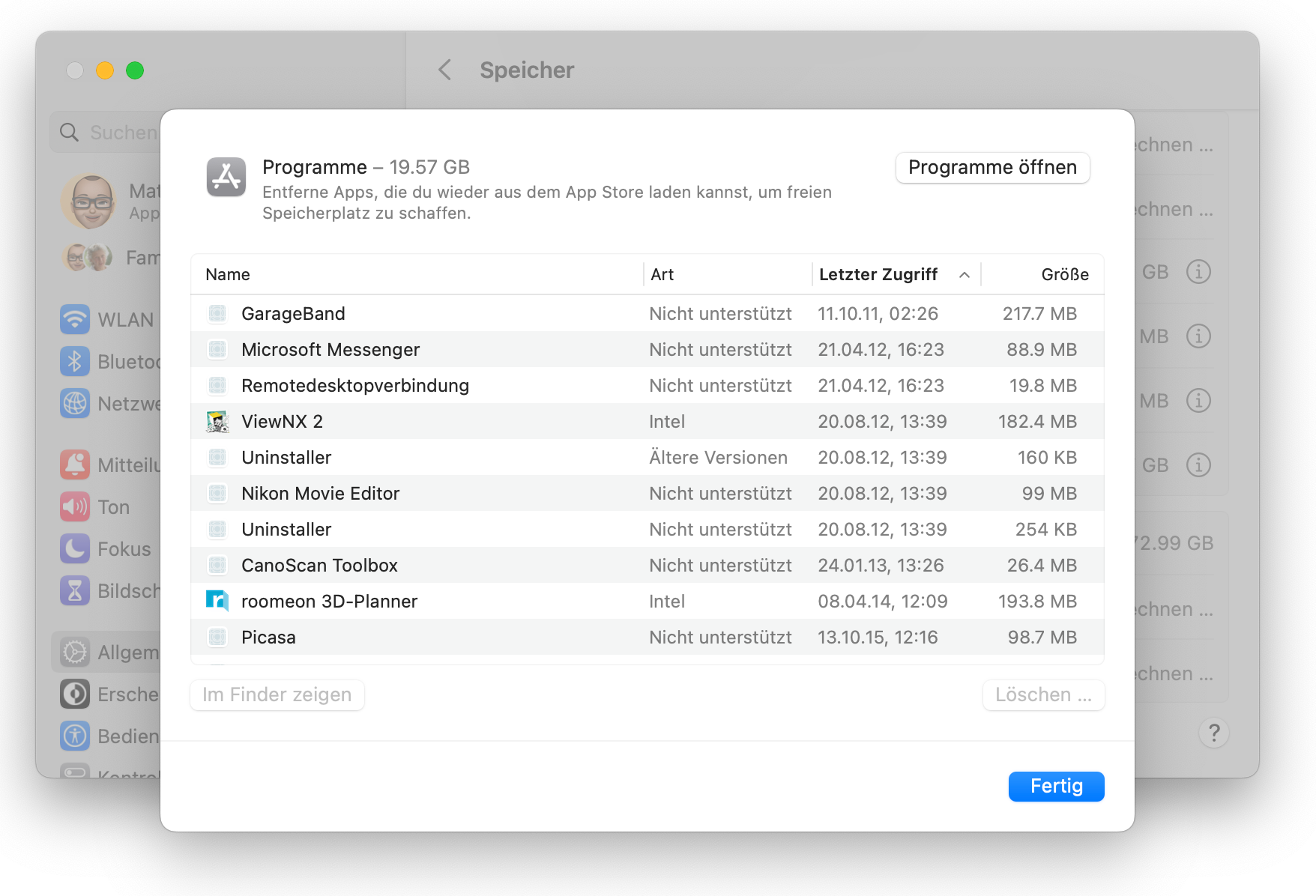
Task: Select the Remotedesktopverbindung row name
Action: pyautogui.click(x=355, y=386)
